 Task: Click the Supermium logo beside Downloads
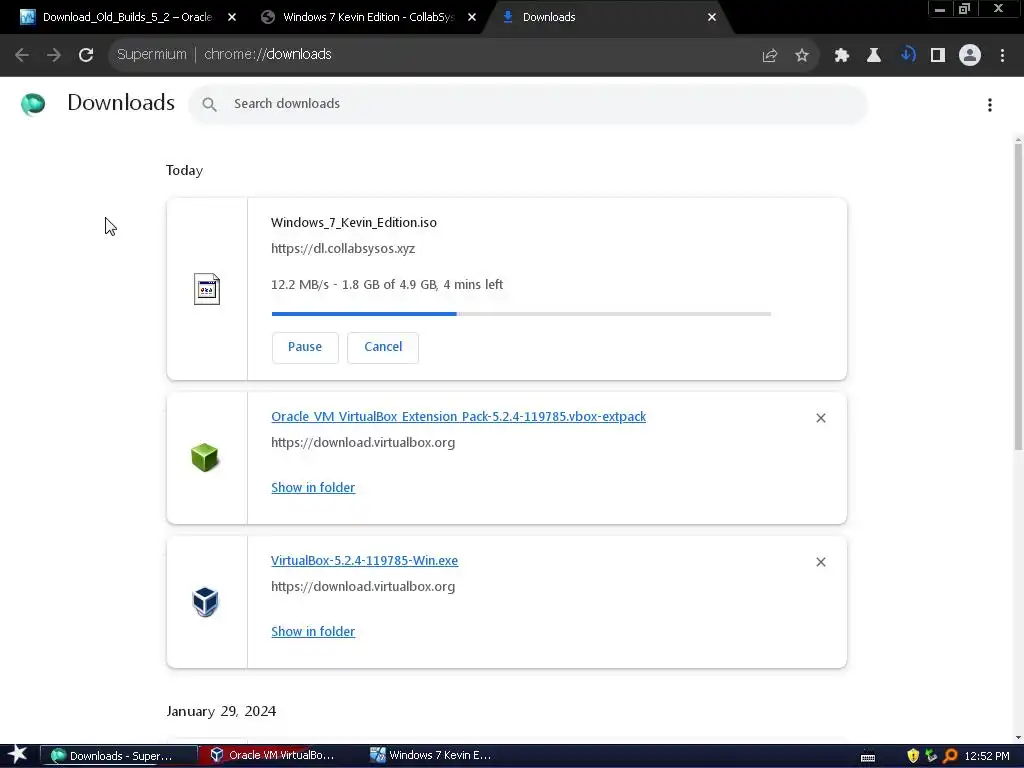point(33,104)
